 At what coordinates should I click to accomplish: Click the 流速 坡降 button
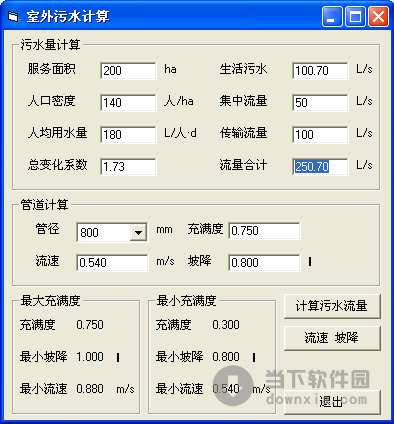[x=332, y=338]
